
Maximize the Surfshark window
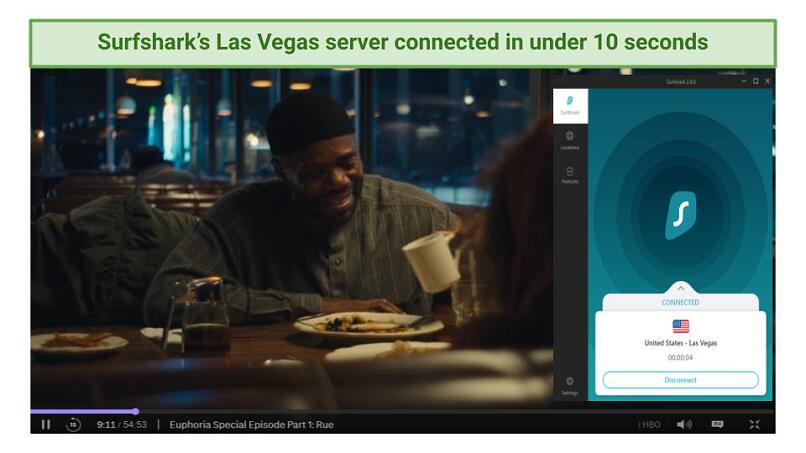tap(756, 81)
